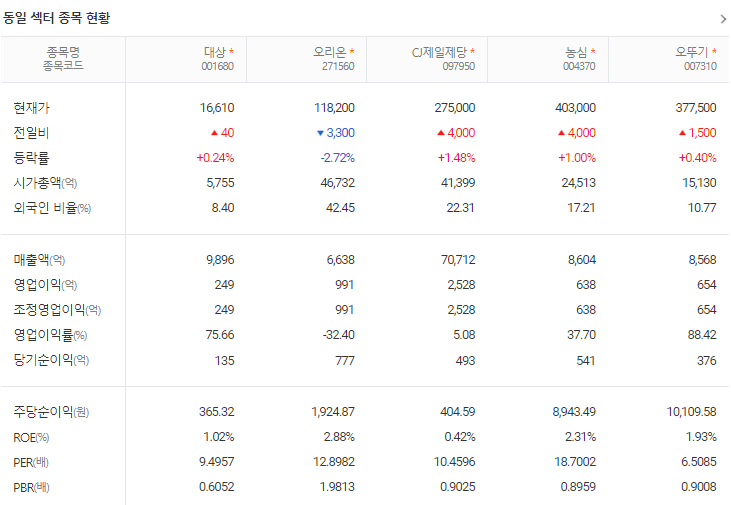This screenshot has width=731, height=505.
Task: Click revenue value 70,712
Action: point(458,259)
